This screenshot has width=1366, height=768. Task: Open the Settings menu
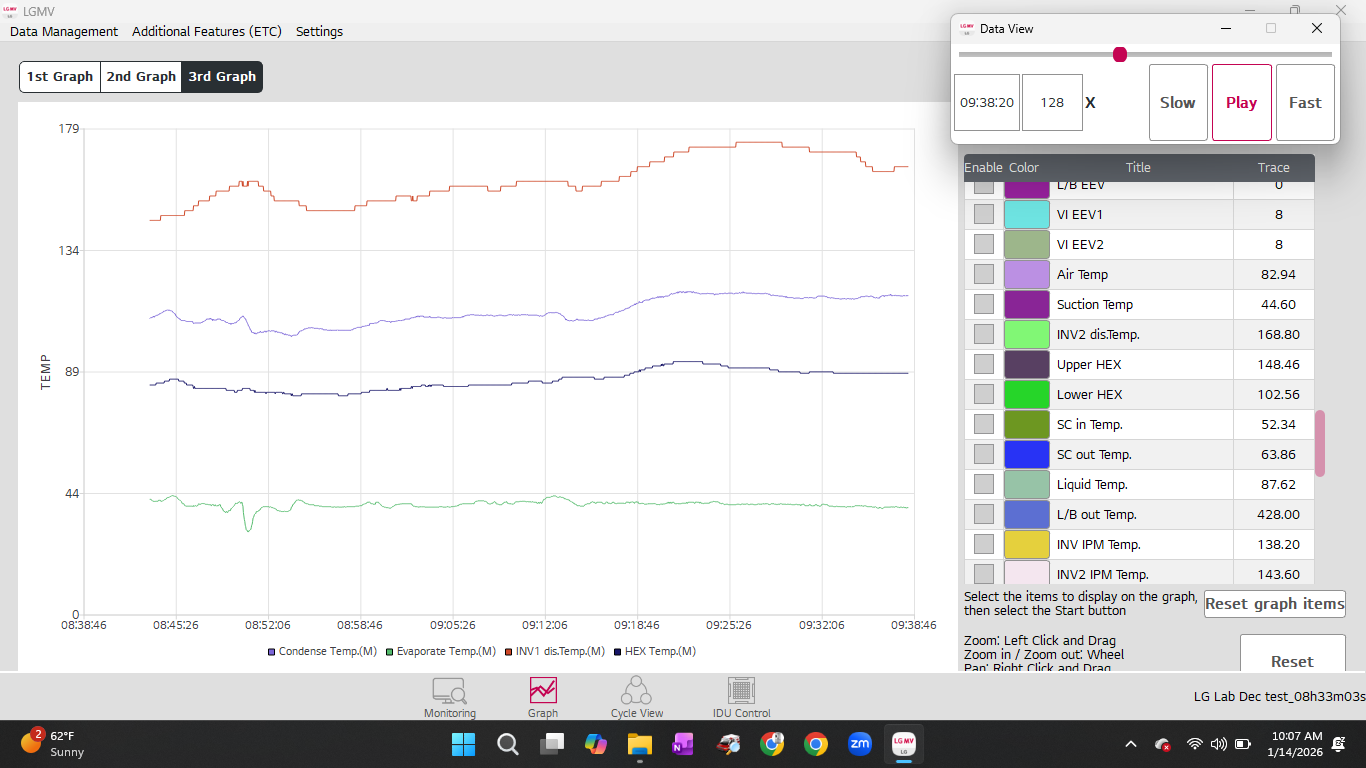tap(319, 31)
